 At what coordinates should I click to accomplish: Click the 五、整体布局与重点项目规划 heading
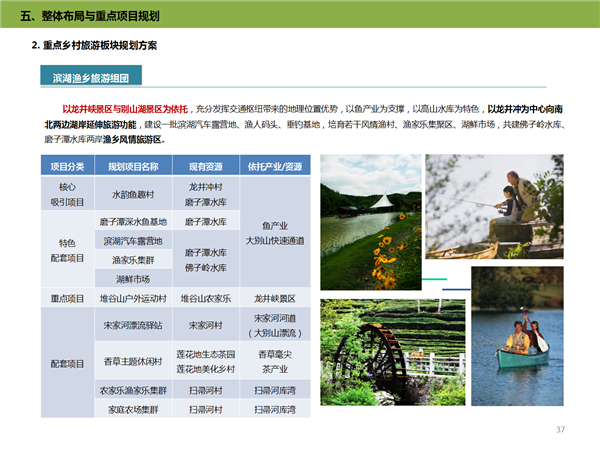tap(91, 17)
